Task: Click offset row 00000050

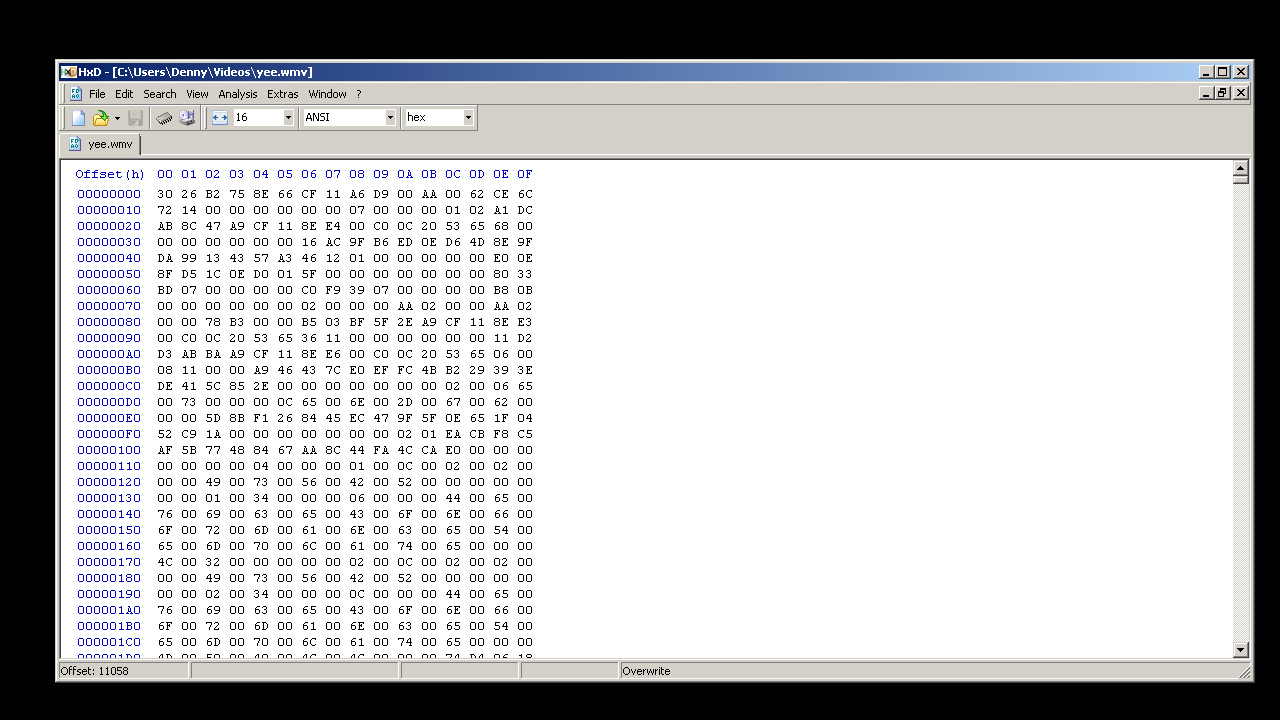Action: [109, 274]
